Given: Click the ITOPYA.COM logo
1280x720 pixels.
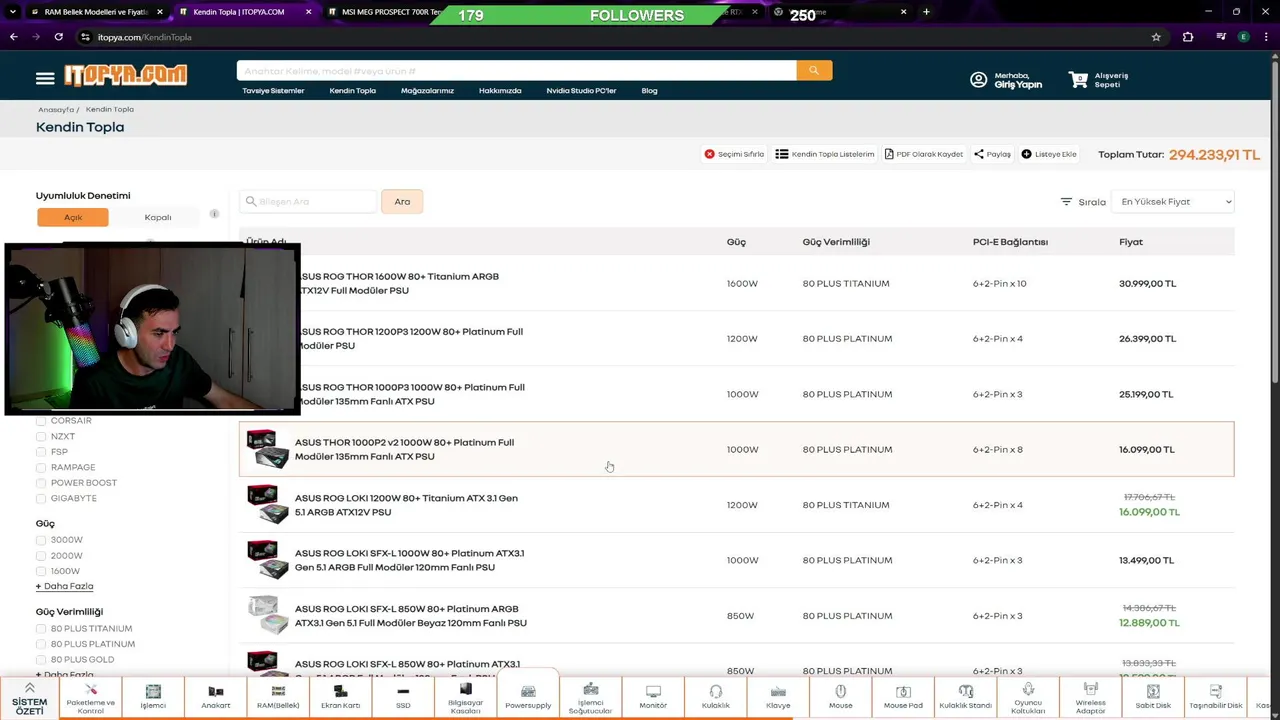Looking at the screenshot, I should coord(125,76).
